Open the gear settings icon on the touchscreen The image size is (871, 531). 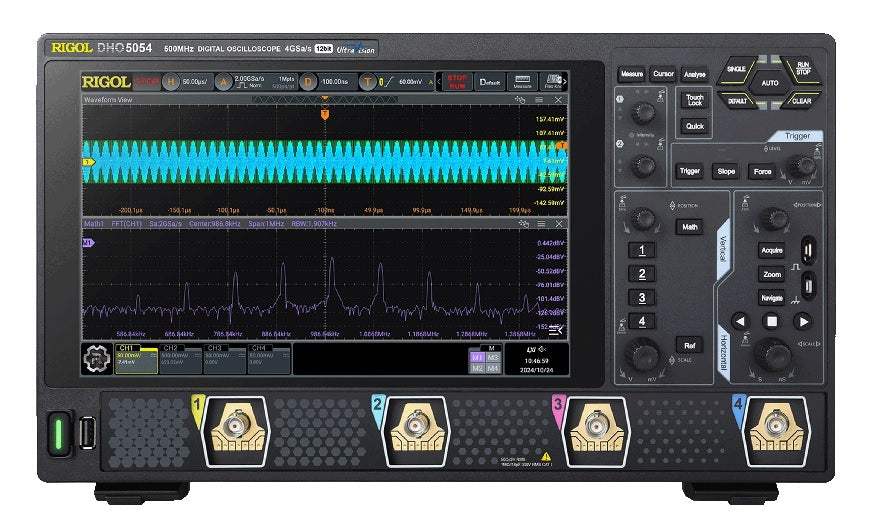[x=97, y=358]
